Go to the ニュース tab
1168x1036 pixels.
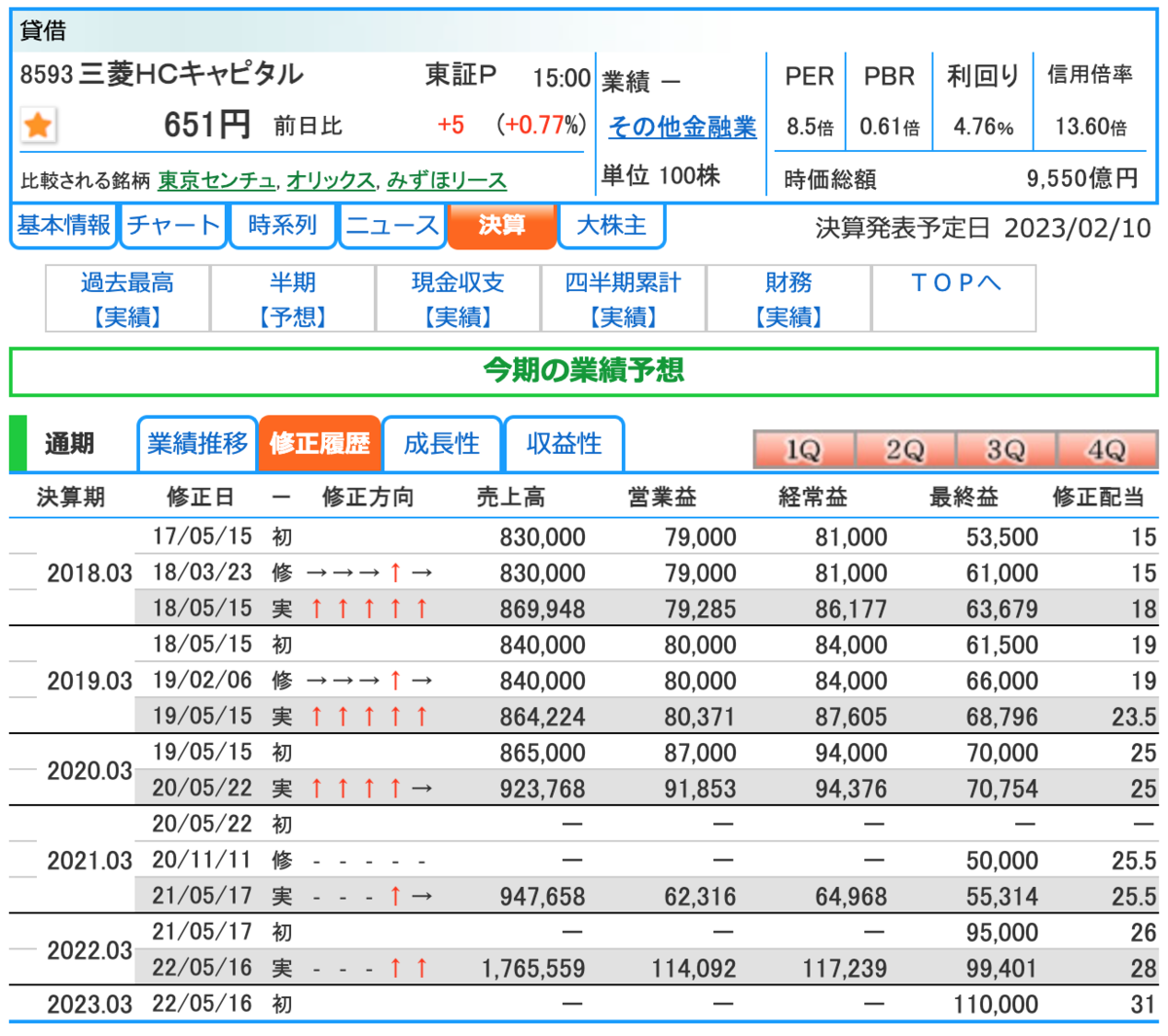(x=392, y=226)
